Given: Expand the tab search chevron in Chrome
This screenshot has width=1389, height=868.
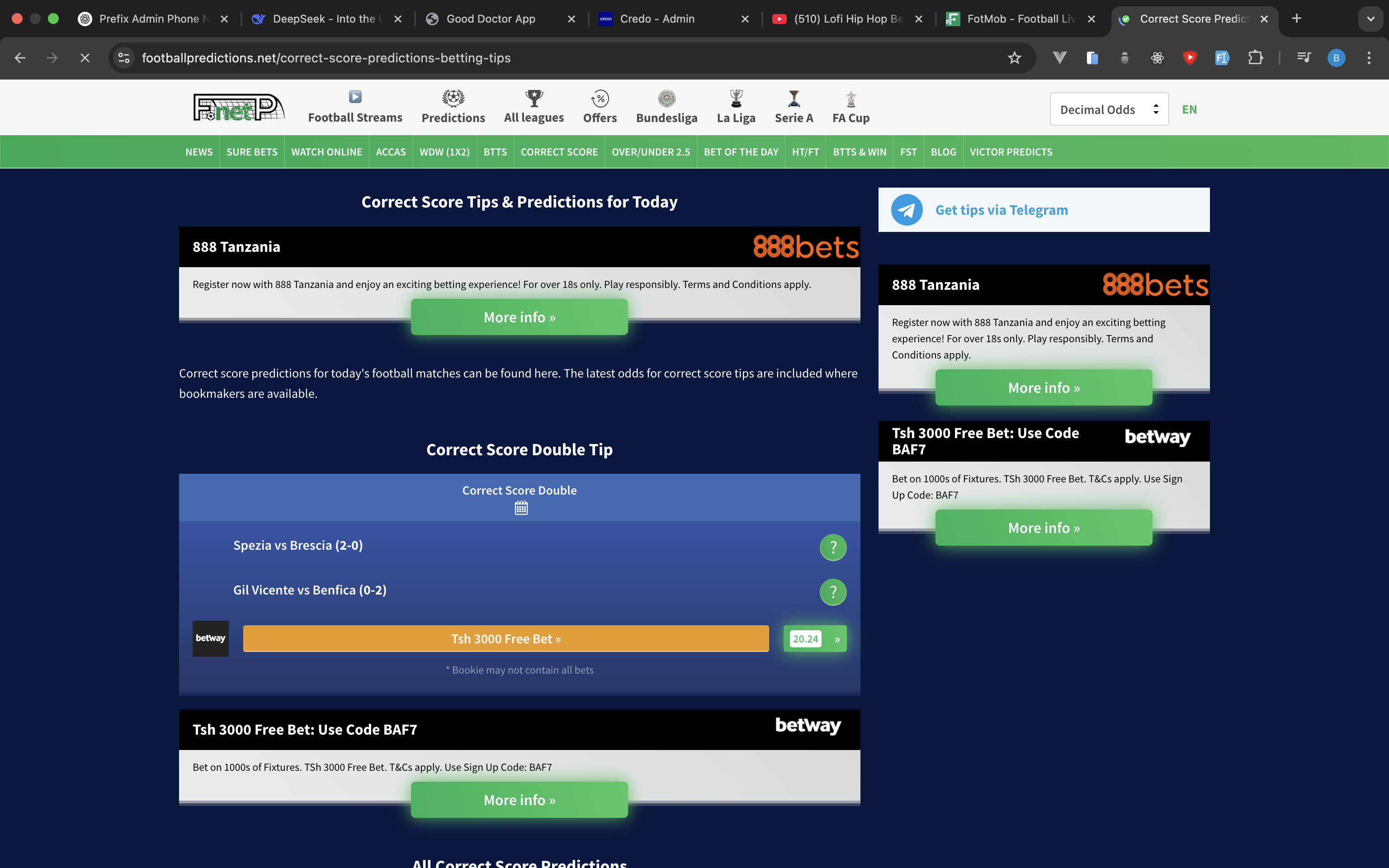Looking at the screenshot, I should [1370, 19].
